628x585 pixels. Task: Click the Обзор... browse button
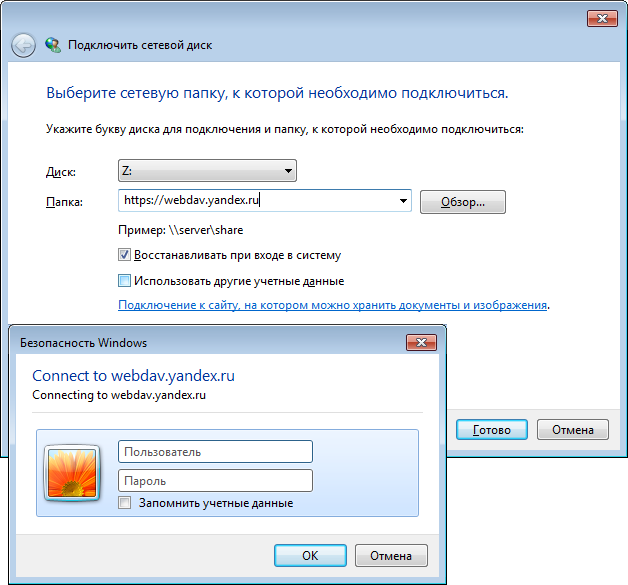tap(463, 202)
